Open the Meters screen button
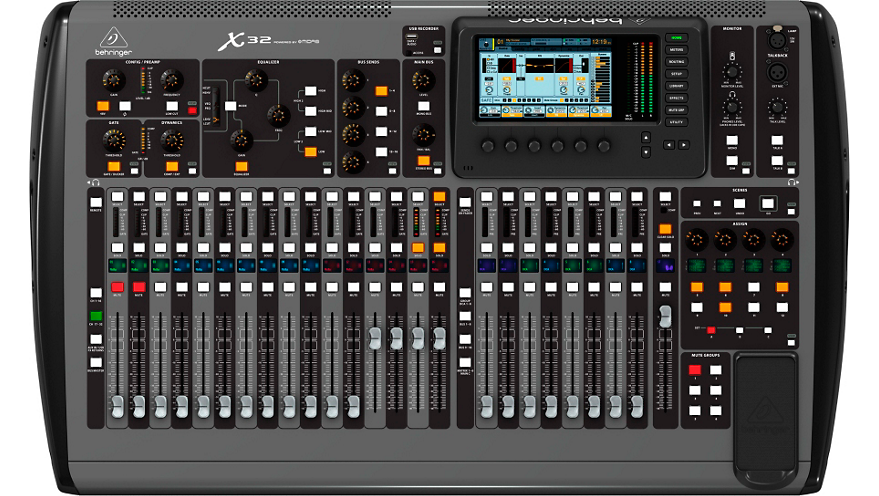Image resolution: width=879 pixels, height=496 pixels. (x=677, y=50)
